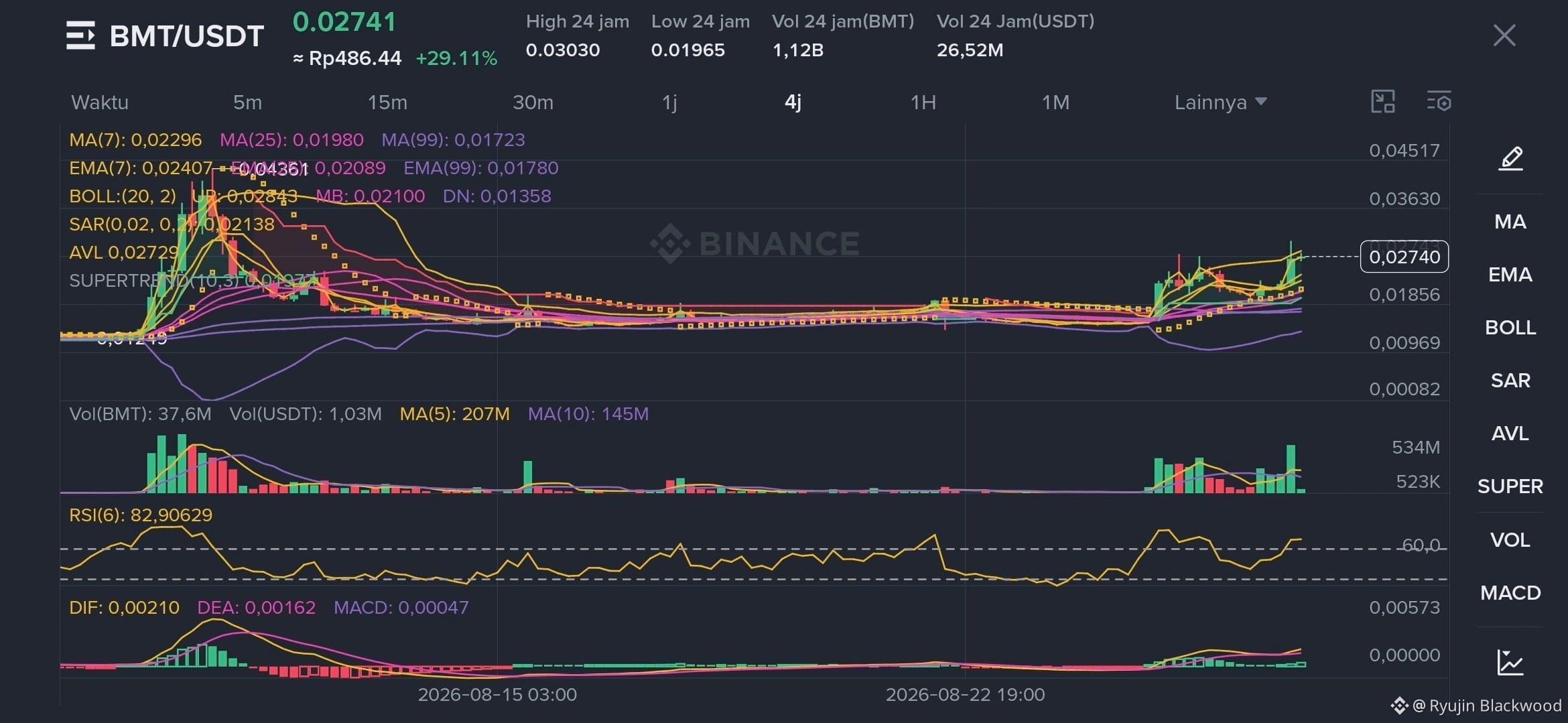This screenshot has height=723, width=1568.
Task: Click the MB: 0,02100 label
Action: (370, 196)
